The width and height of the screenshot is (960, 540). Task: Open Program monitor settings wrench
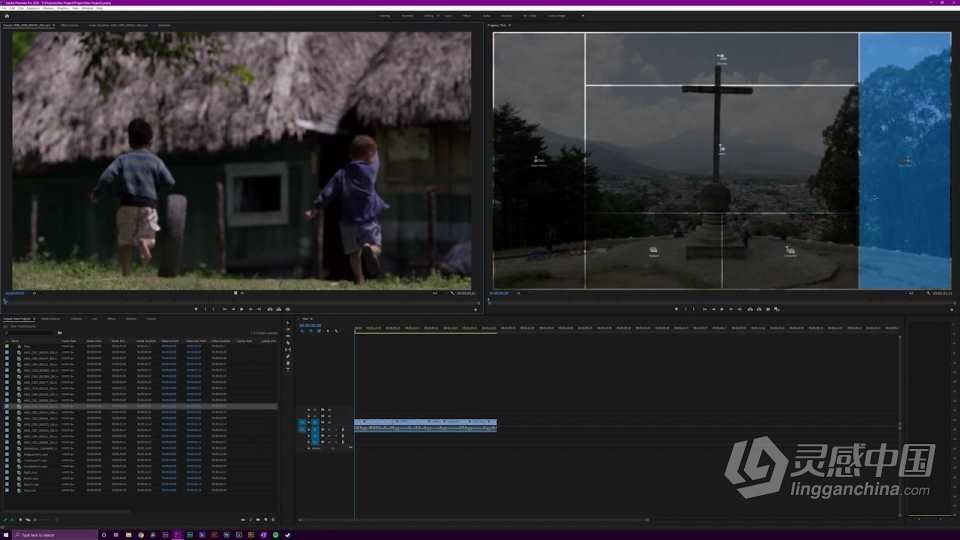tap(928, 293)
